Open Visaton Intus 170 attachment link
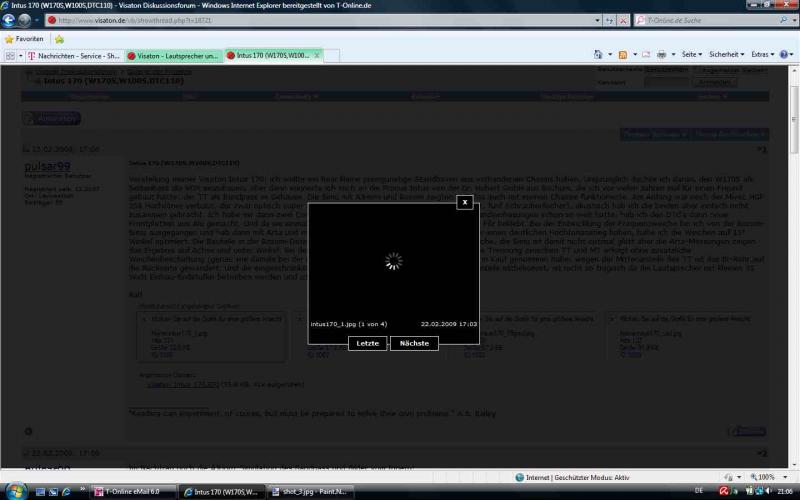800x500 pixels. pyautogui.click(x=183, y=385)
